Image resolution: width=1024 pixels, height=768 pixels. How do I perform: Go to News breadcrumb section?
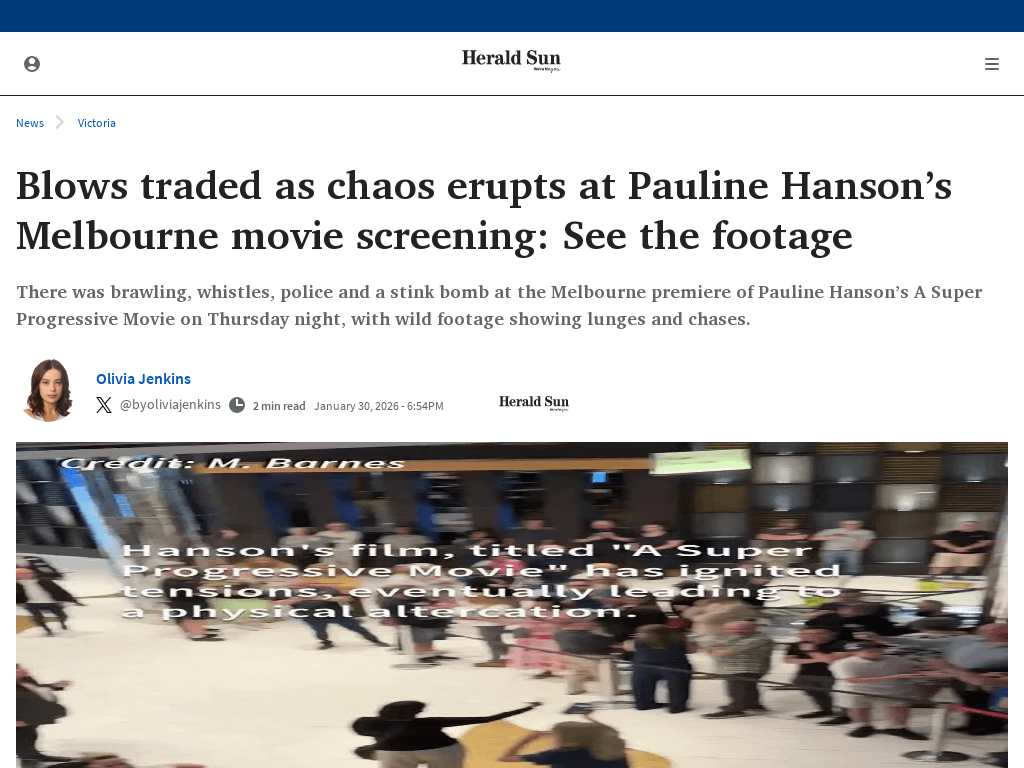point(30,123)
